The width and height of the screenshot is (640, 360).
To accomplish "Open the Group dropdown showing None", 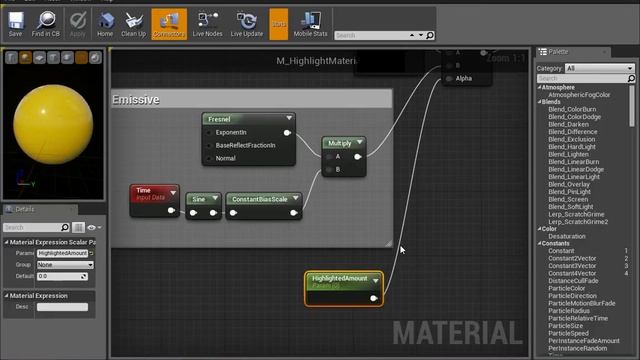I will tap(65, 265).
